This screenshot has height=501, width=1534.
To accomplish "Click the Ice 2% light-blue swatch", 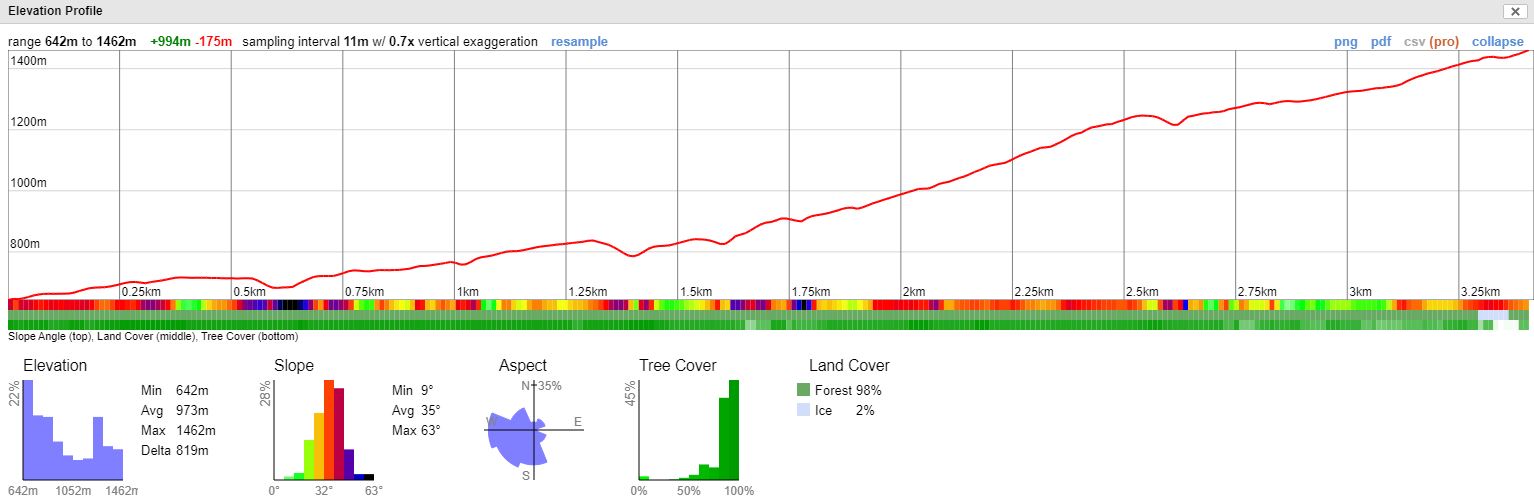I will 803,410.
